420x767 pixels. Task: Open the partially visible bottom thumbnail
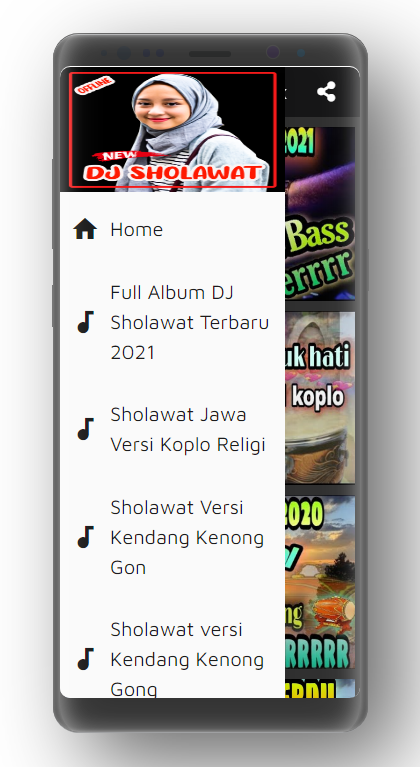(320, 688)
